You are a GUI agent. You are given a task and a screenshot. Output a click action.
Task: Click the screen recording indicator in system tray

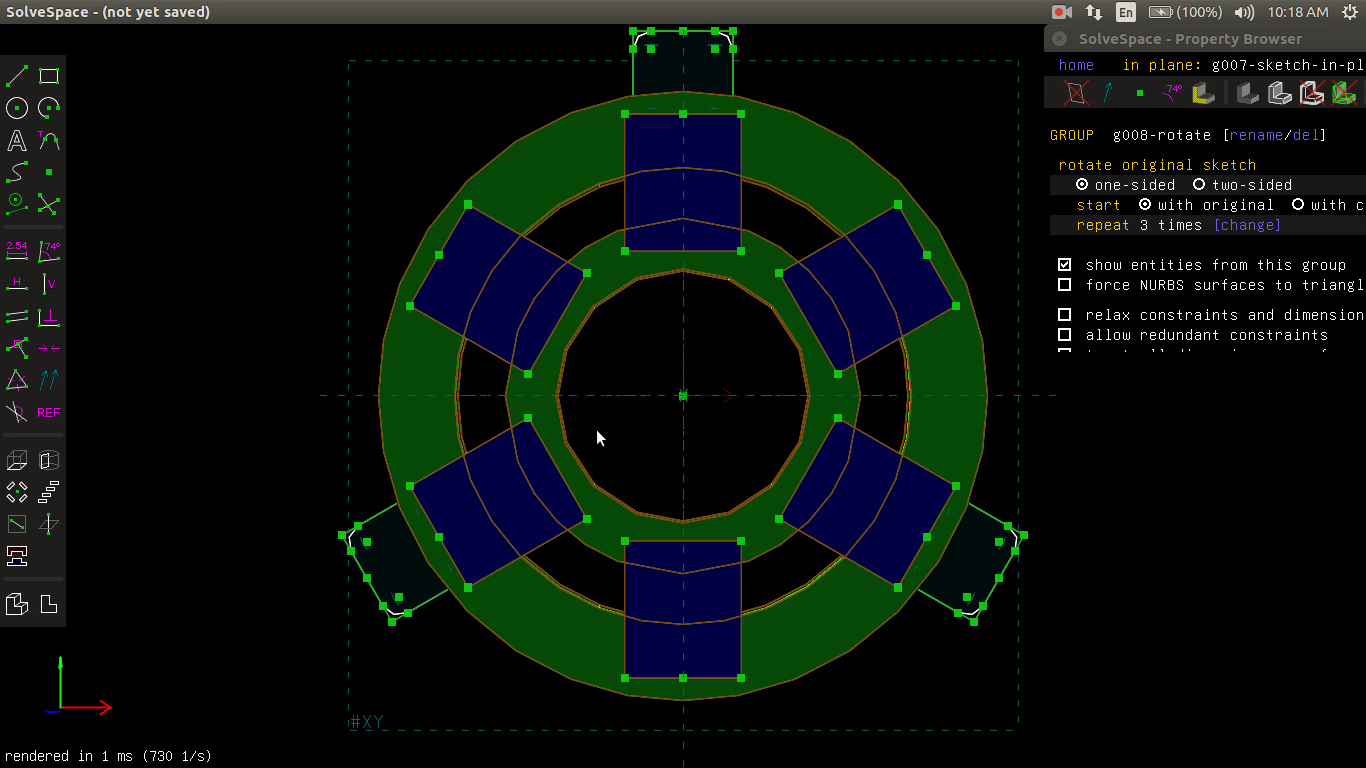(1062, 12)
